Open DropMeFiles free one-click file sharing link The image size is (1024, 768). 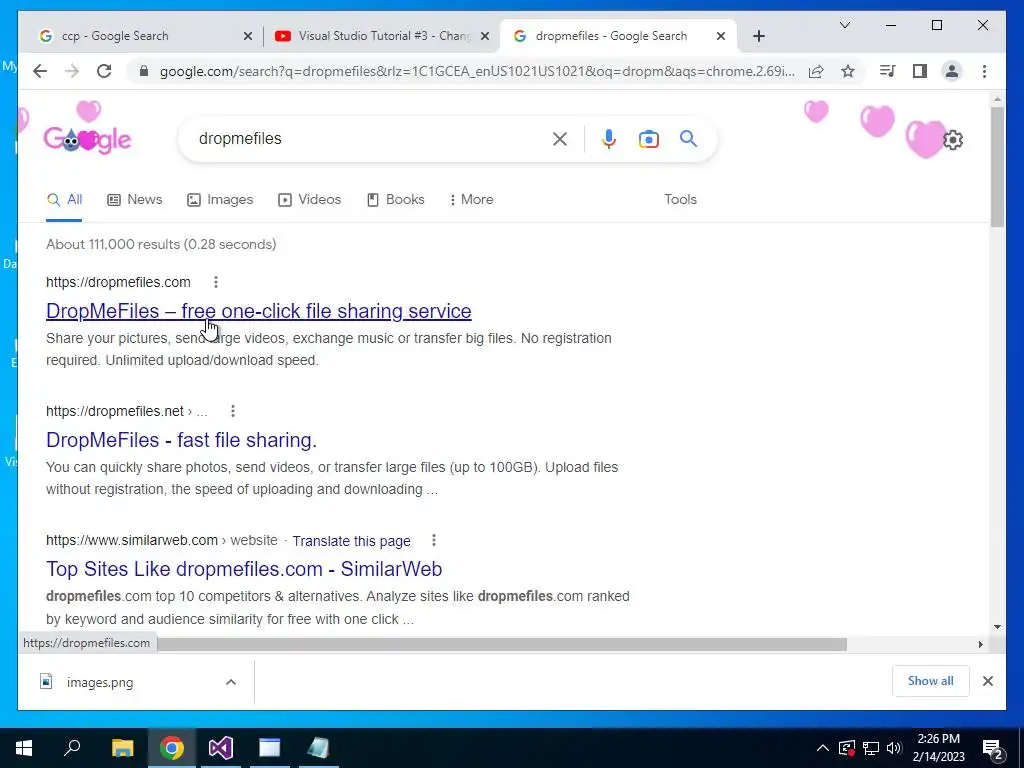[259, 311]
